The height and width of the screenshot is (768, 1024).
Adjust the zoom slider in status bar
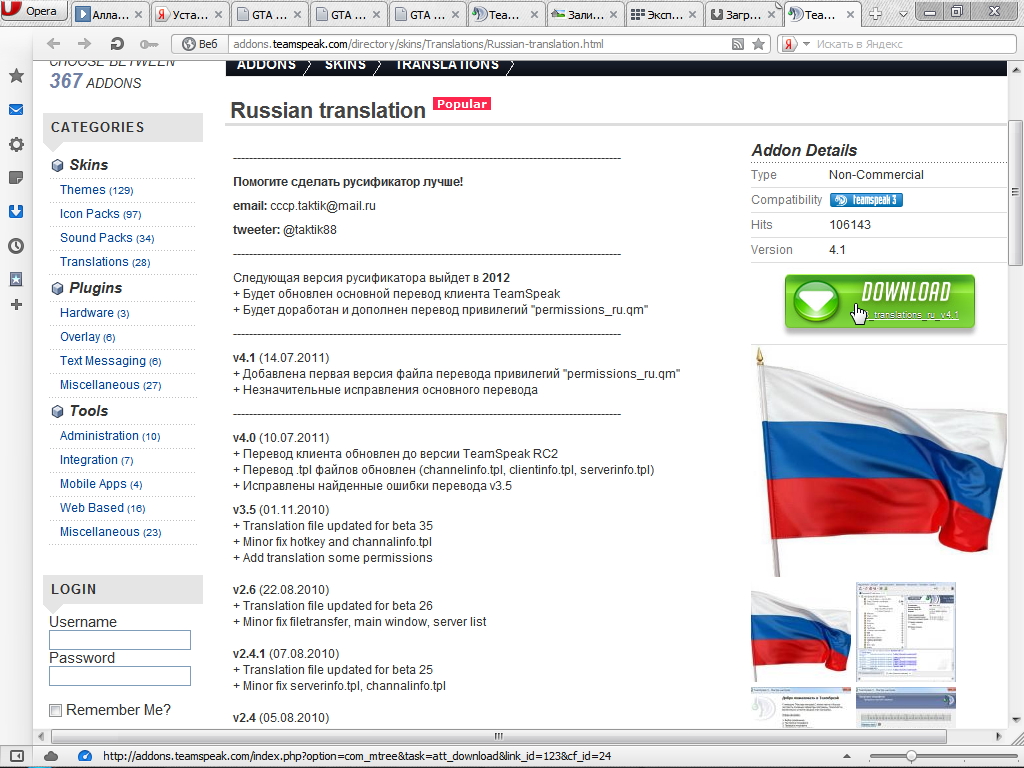point(911,756)
